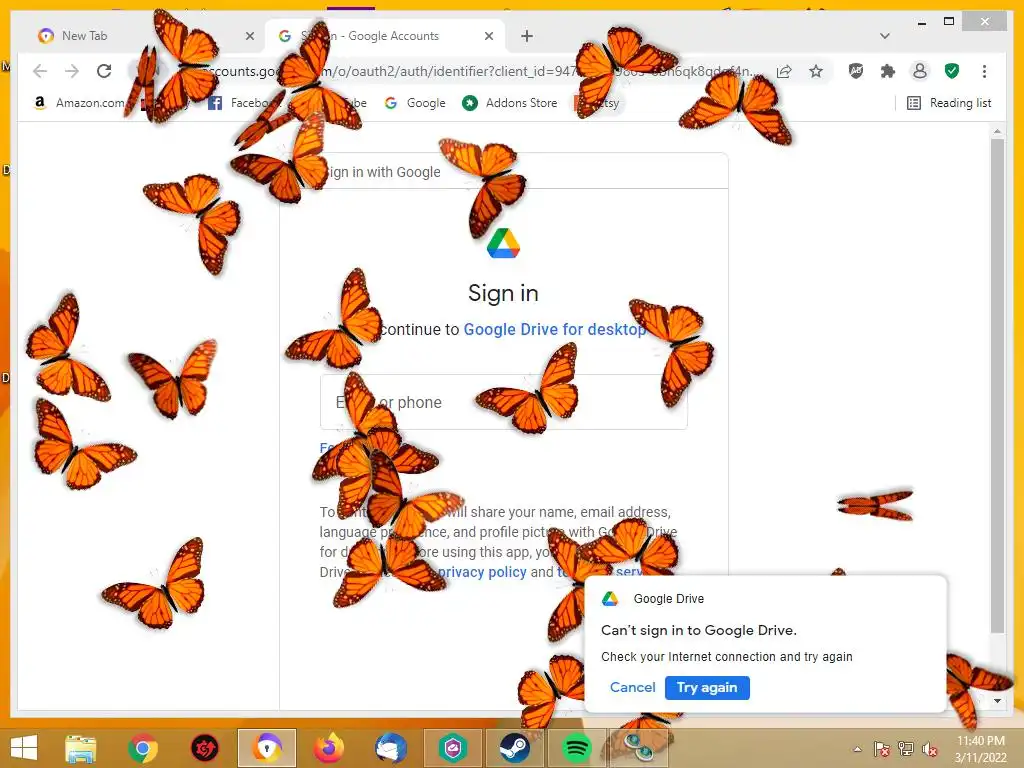
Task: Click Cancel in Google Drive notification
Action: pyautogui.click(x=632, y=687)
